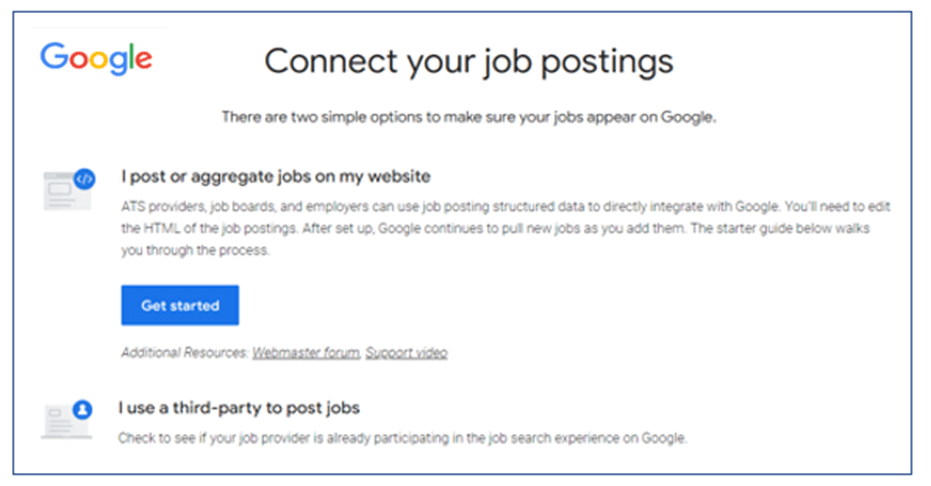Click the Google logo
This screenshot has width=931, height=486.
click(96, 58)
